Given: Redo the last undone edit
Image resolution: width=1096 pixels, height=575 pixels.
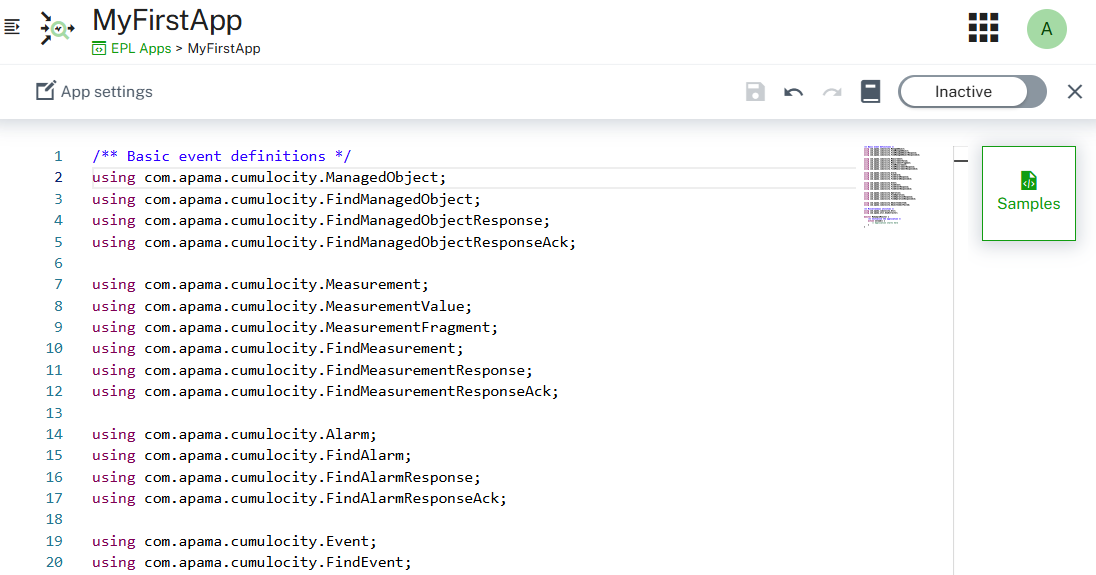Looking at the screenshot, I should pyautogui.click(x=831, y=92).
